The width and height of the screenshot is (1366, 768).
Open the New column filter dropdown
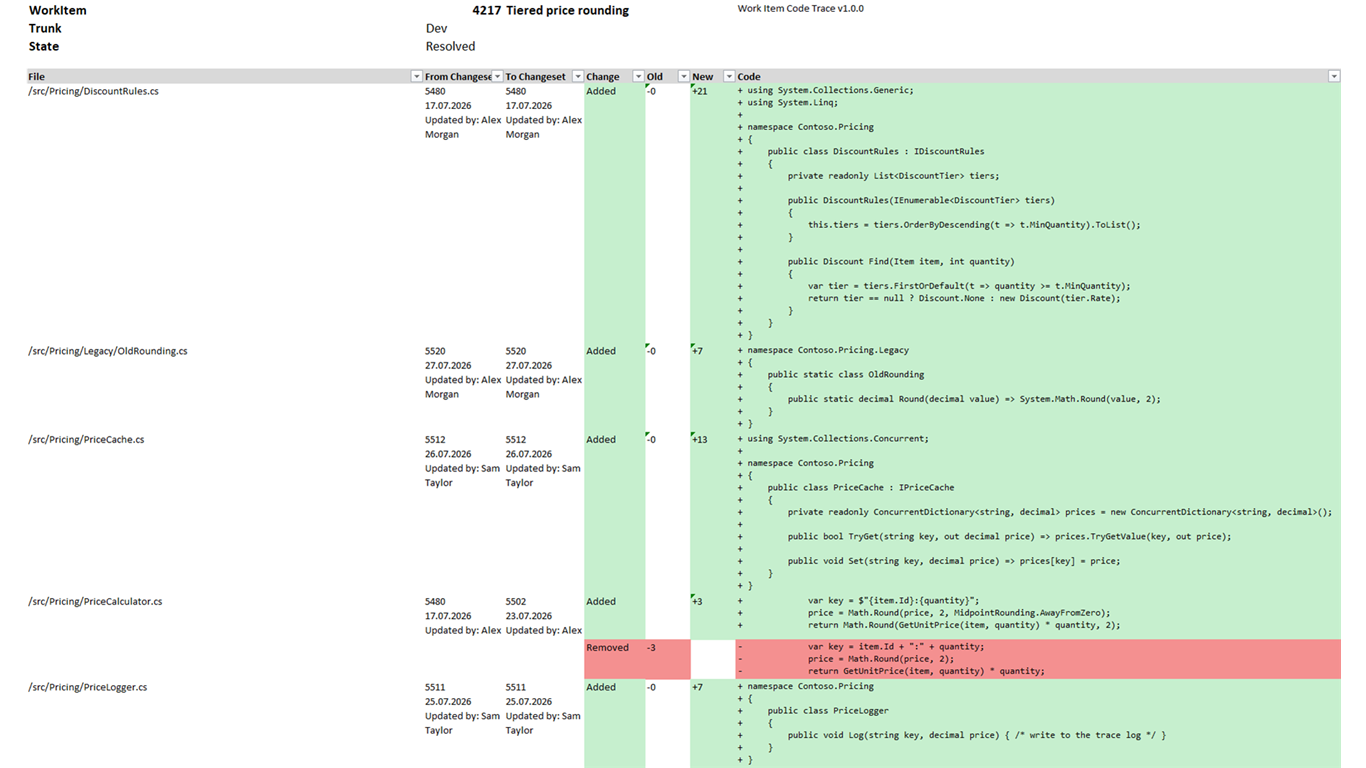point(729,77)
